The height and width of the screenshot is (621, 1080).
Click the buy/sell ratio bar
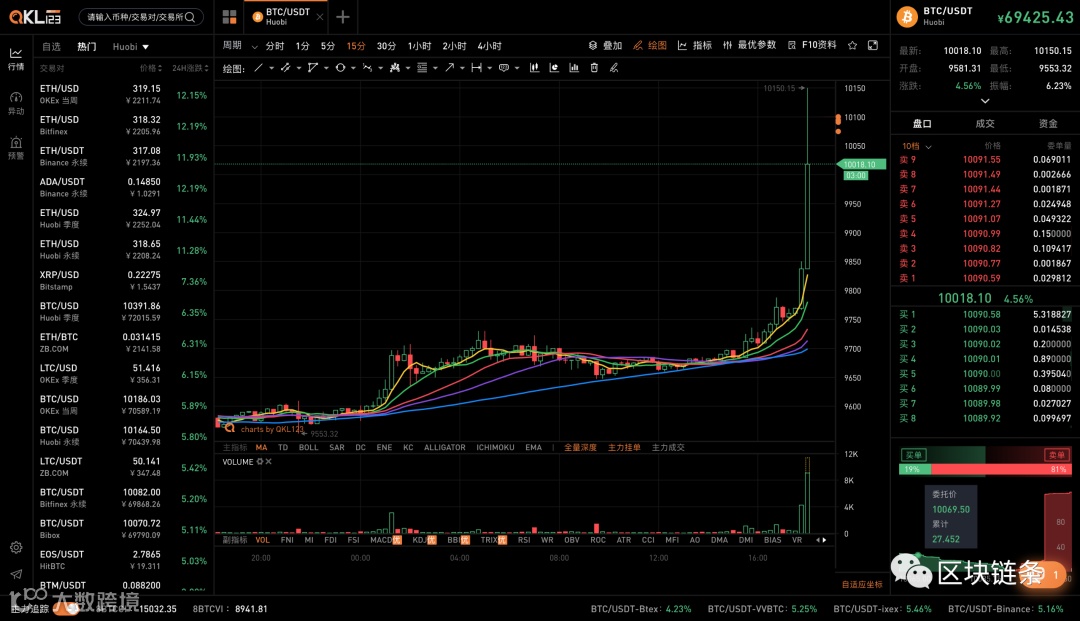pyautogui.click(x=985, y=469)
